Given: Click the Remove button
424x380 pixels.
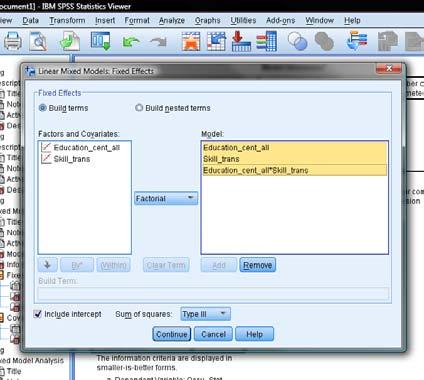Looking at the screenshot, I should click(257, 265).
